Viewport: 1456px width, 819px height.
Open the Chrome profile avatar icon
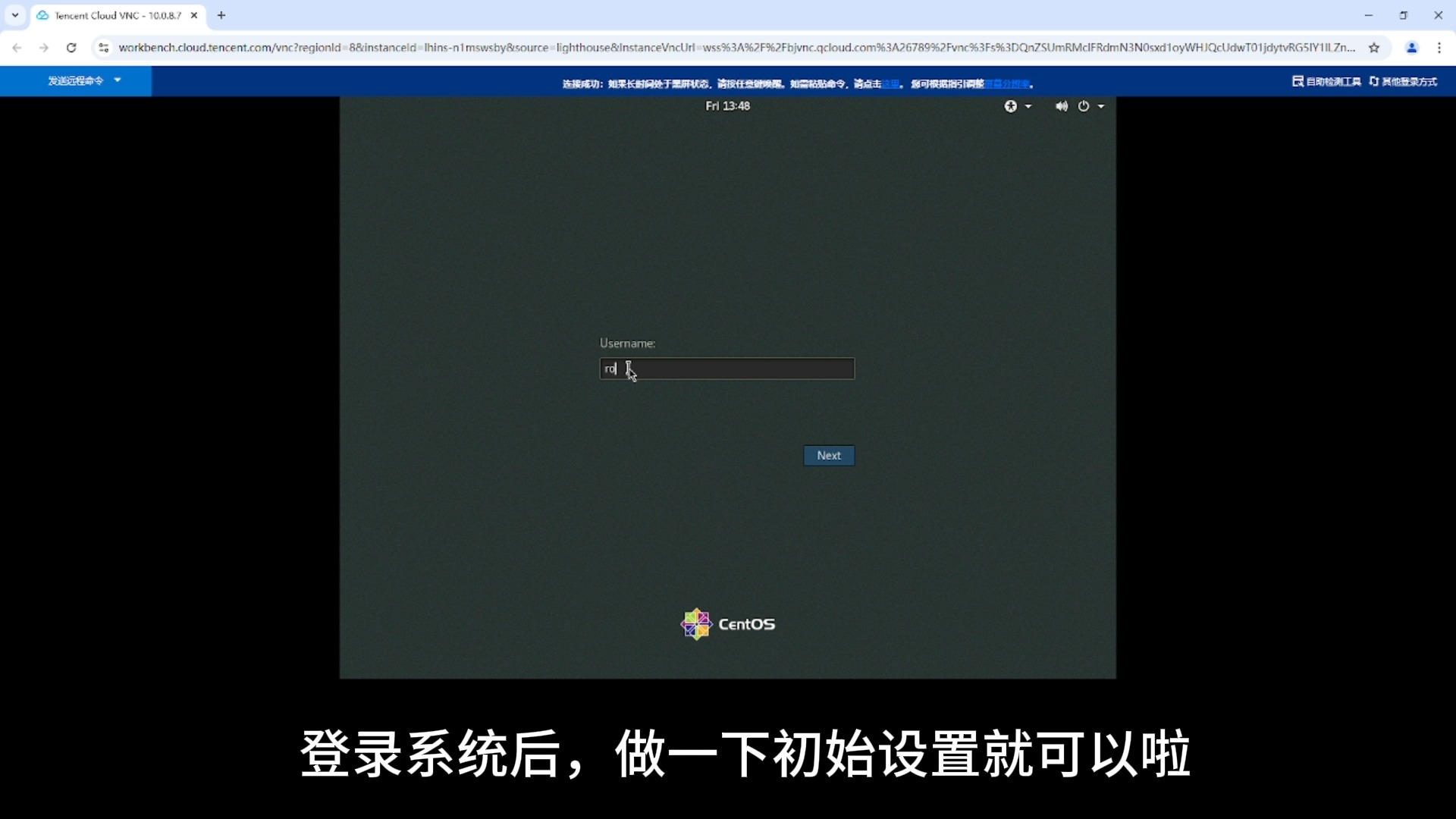coord(1412,47)
